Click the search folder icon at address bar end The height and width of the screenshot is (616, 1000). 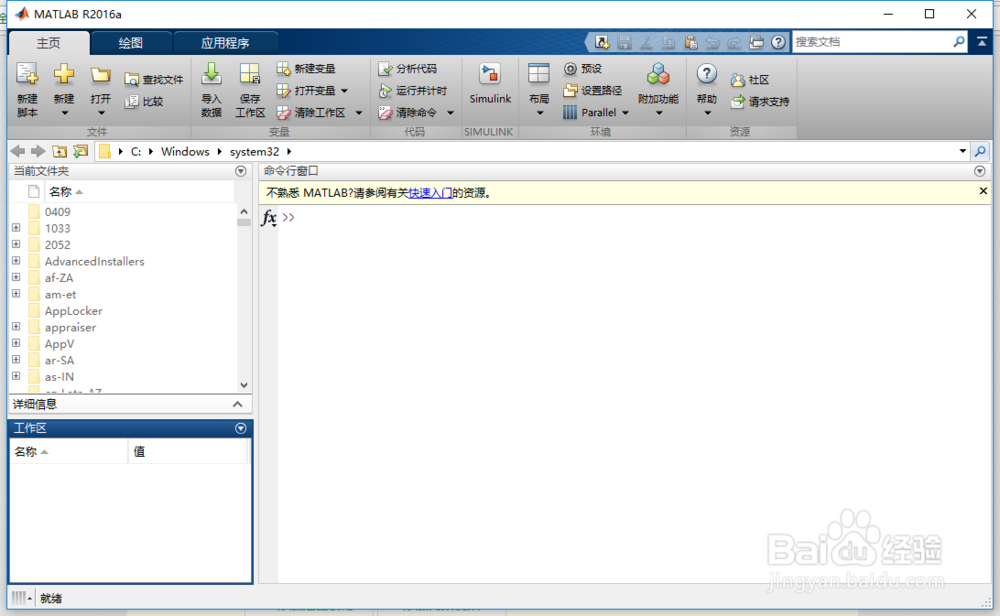[980, 151]
